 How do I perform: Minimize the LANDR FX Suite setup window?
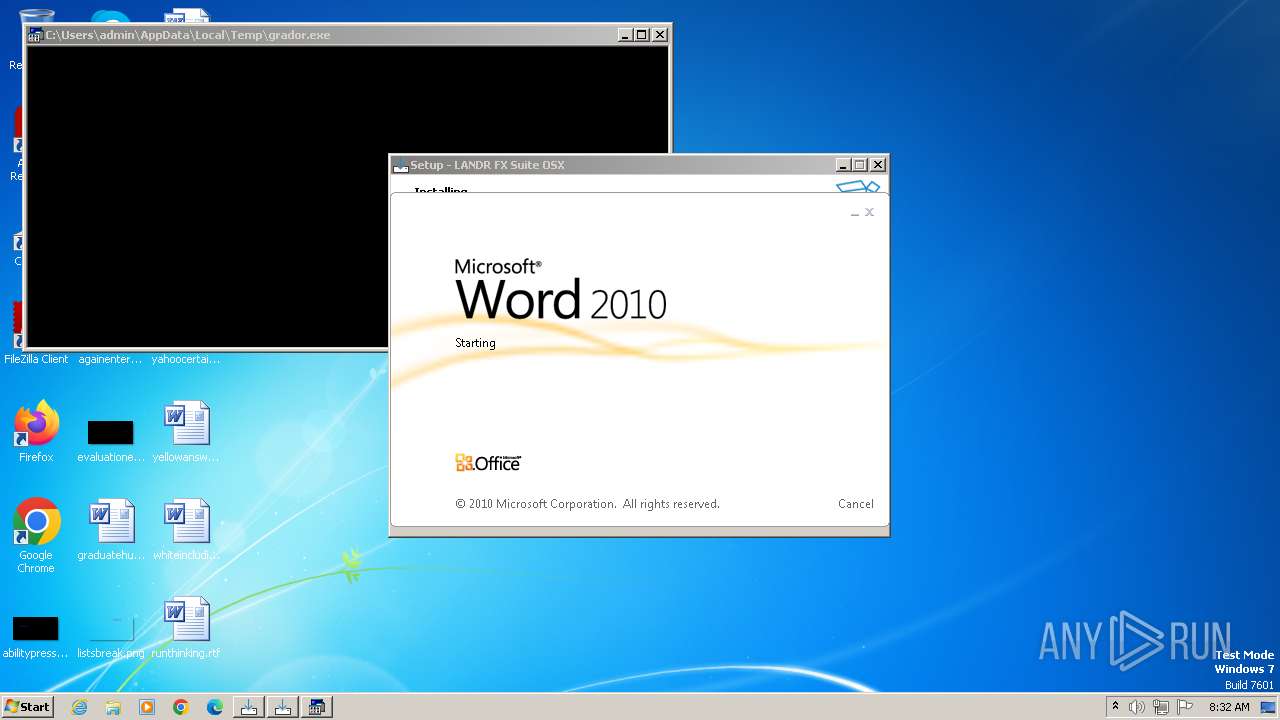[x=843, y=165]
